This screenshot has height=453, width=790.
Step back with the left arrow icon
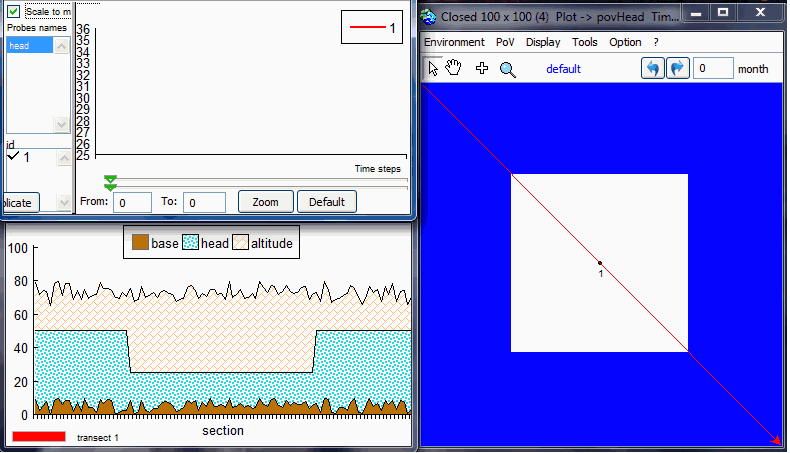[x=653, y=68]
